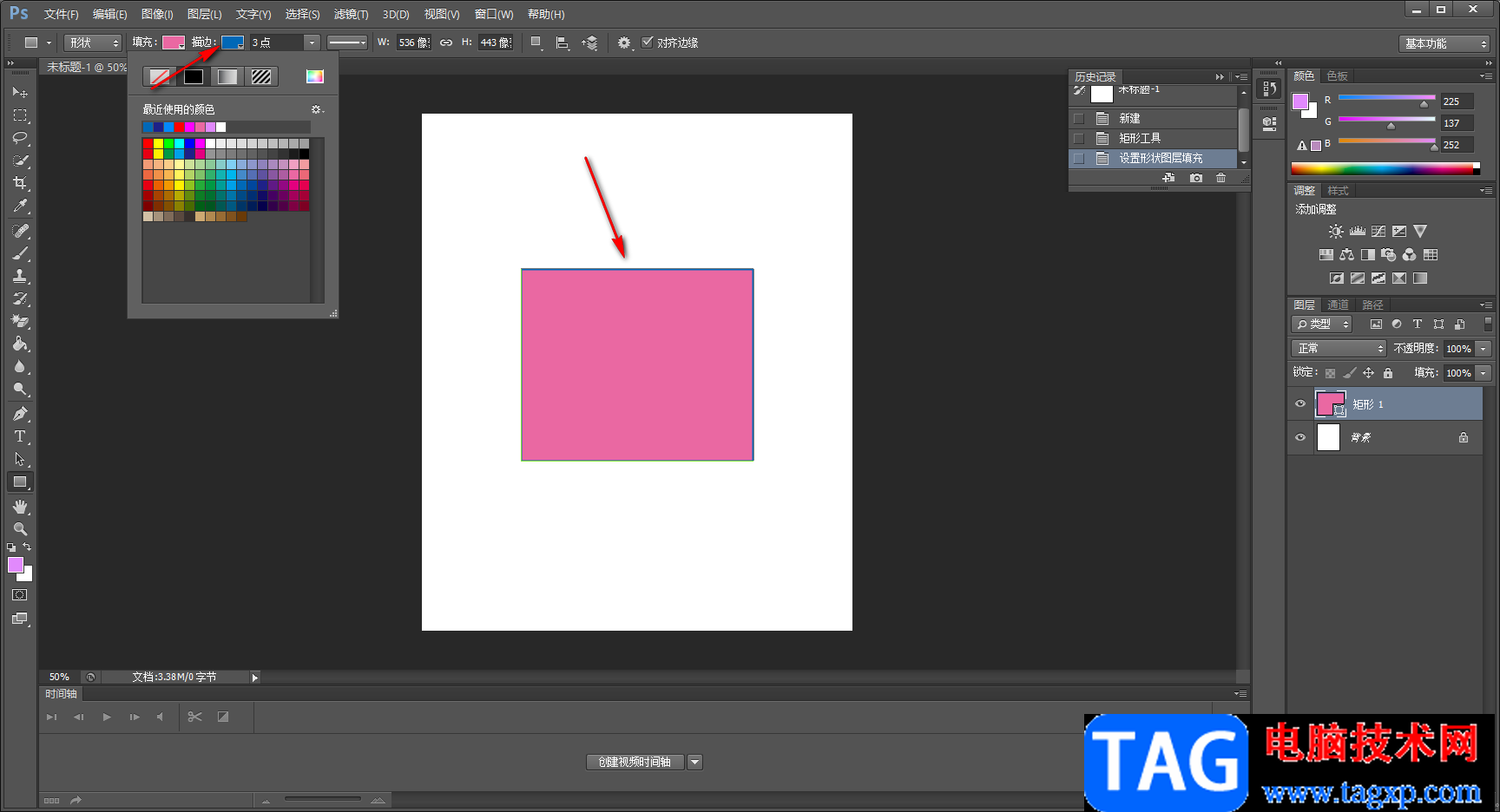Expand the 正常 blend mode dropdown

(x=1339, y=348)
